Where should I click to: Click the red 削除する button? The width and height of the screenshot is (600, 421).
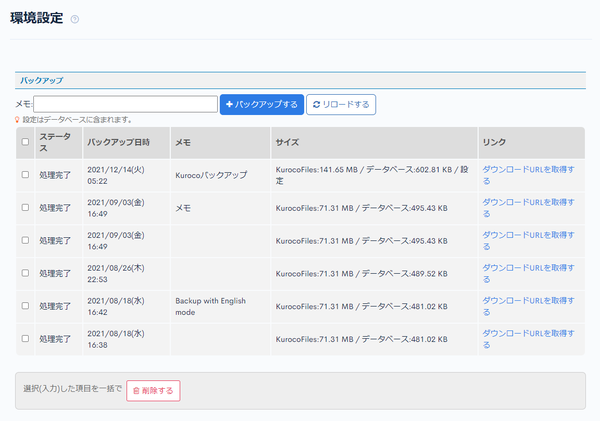153,391
